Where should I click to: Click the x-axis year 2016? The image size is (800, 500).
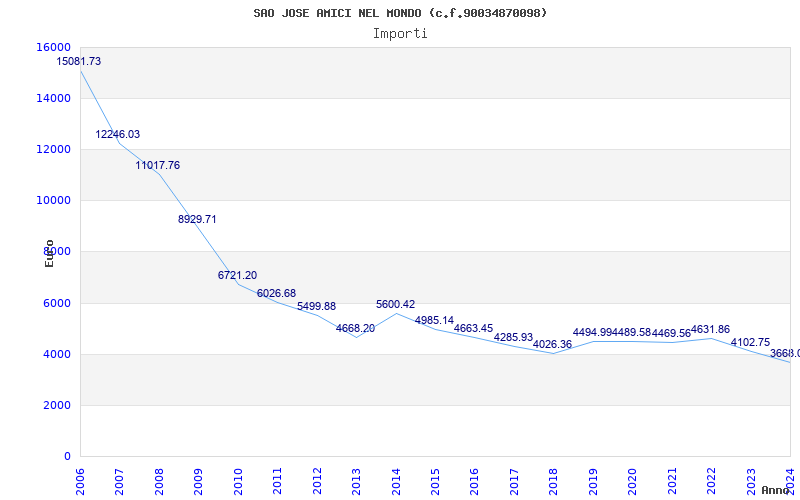tap(474, 480)
